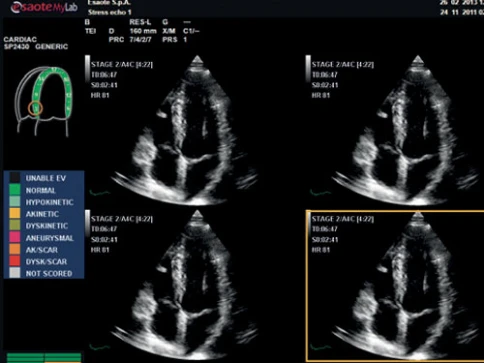This screenshot has width=484, height=363.
Task: Select the highlighted bottom-right echo clip
Action: coord(395,286)
